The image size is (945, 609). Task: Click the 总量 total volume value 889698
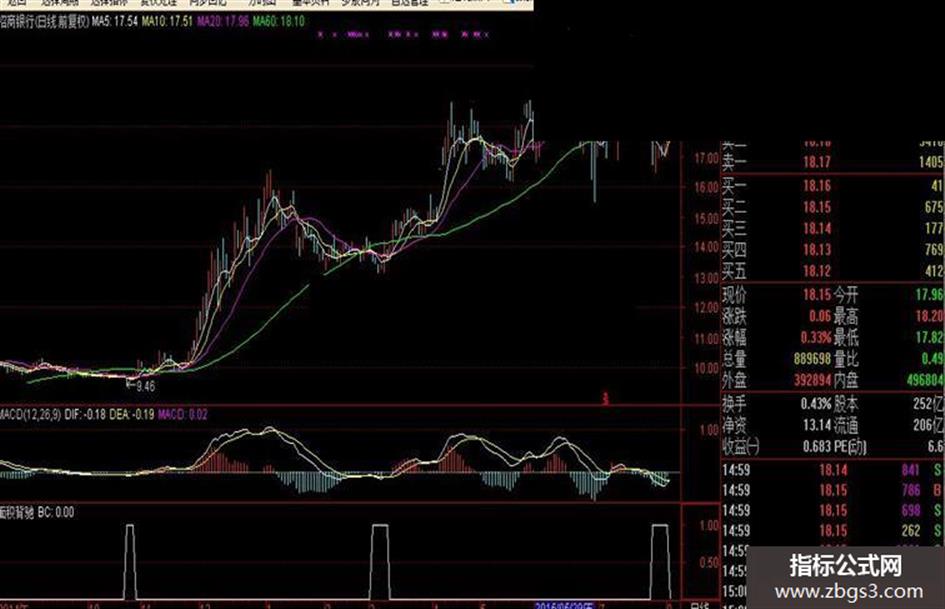point(812,359)
